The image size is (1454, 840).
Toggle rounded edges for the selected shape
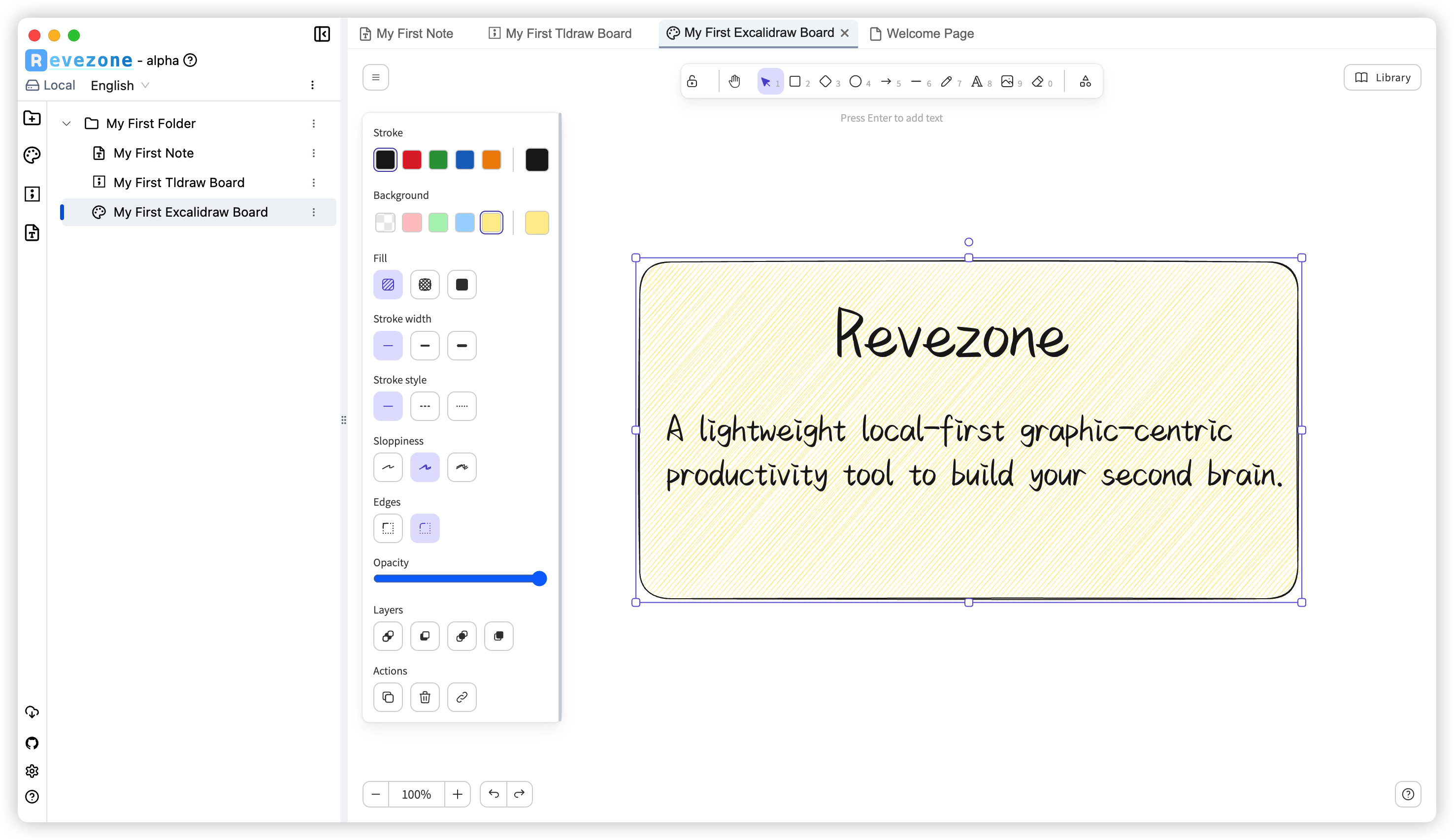point(425,528)
